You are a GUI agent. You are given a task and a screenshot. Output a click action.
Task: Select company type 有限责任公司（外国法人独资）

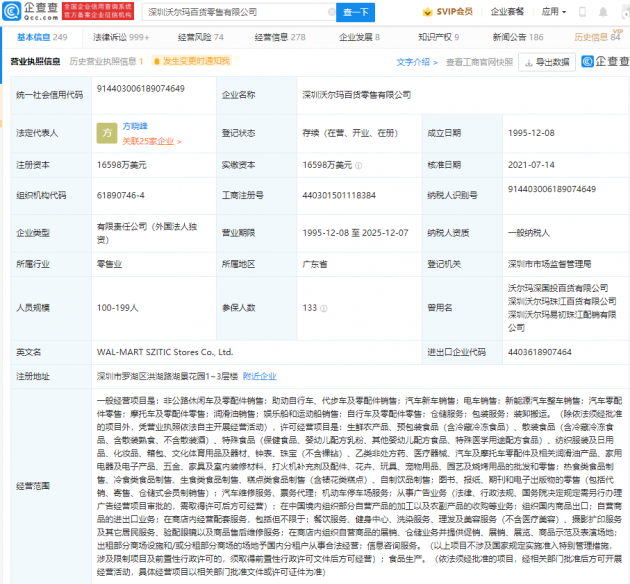pyautogui.click(x=147, y=233)
